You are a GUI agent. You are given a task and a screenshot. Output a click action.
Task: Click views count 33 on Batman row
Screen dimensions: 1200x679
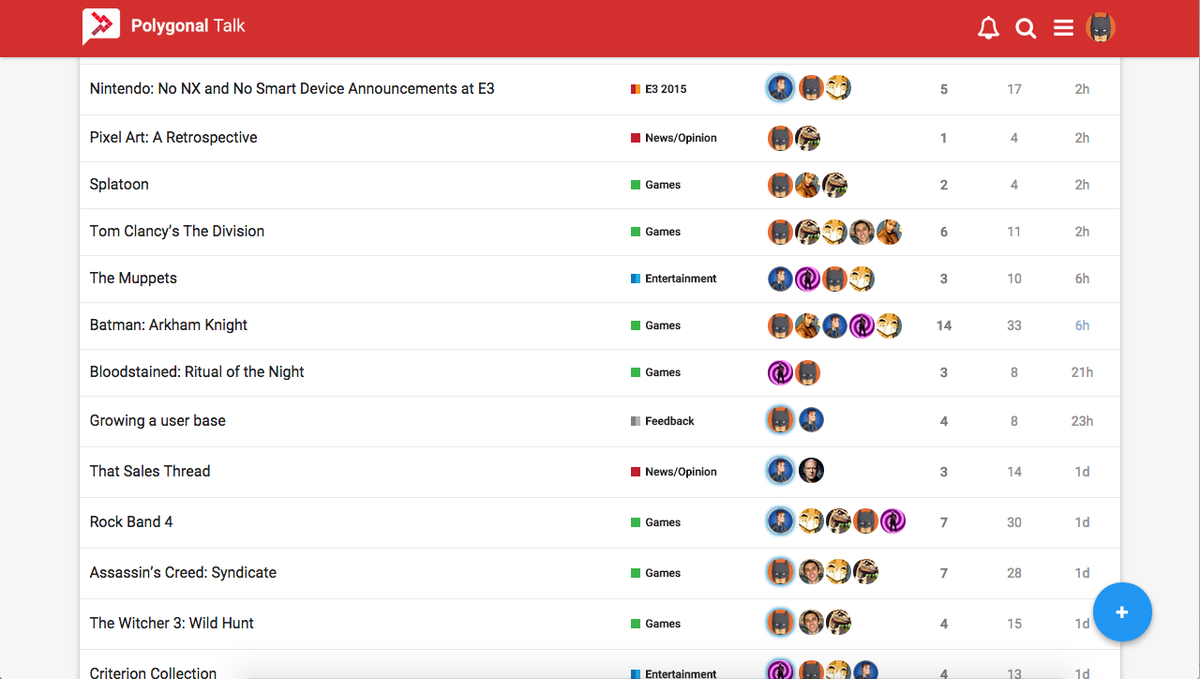(1014, 326)
